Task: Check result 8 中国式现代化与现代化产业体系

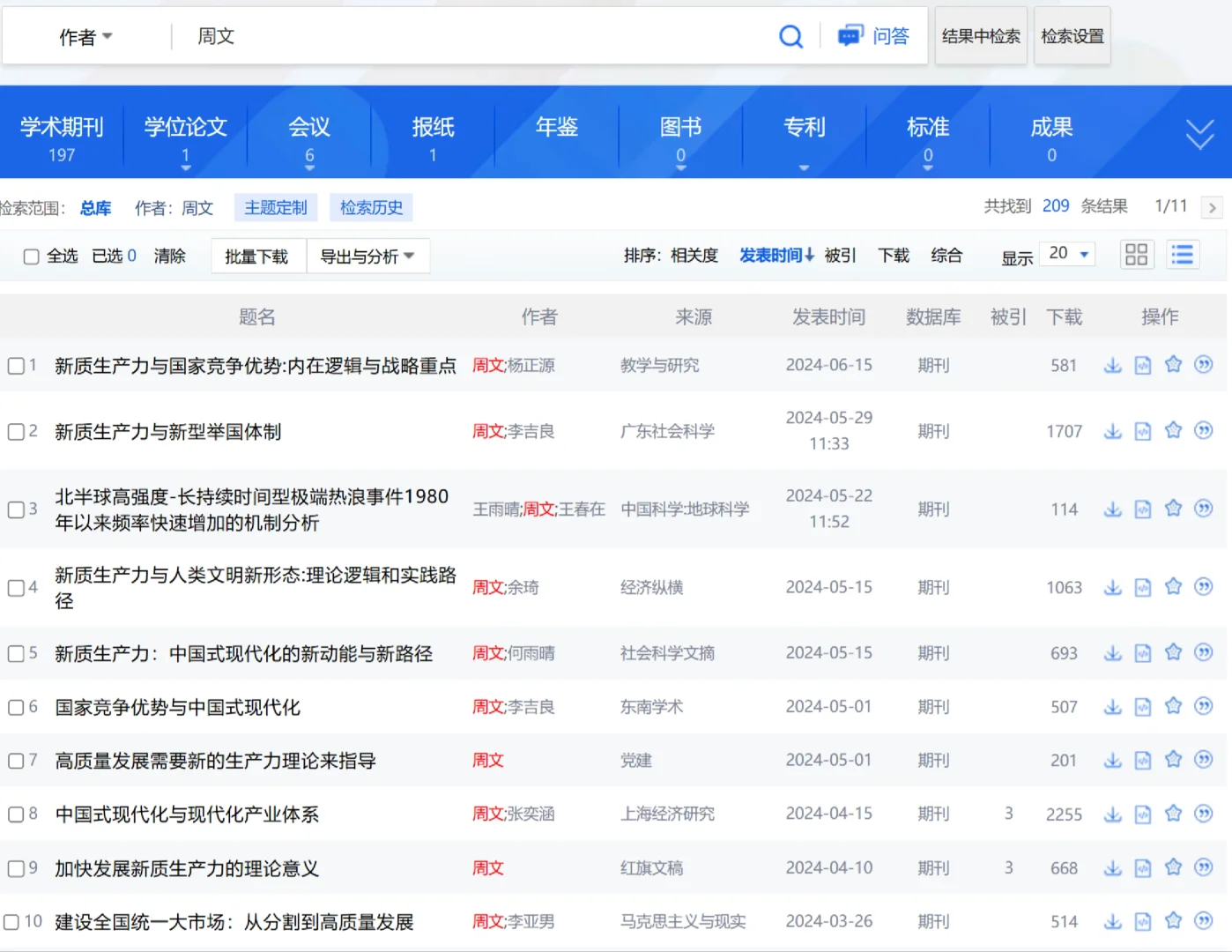Action: (x=16, y=814)
